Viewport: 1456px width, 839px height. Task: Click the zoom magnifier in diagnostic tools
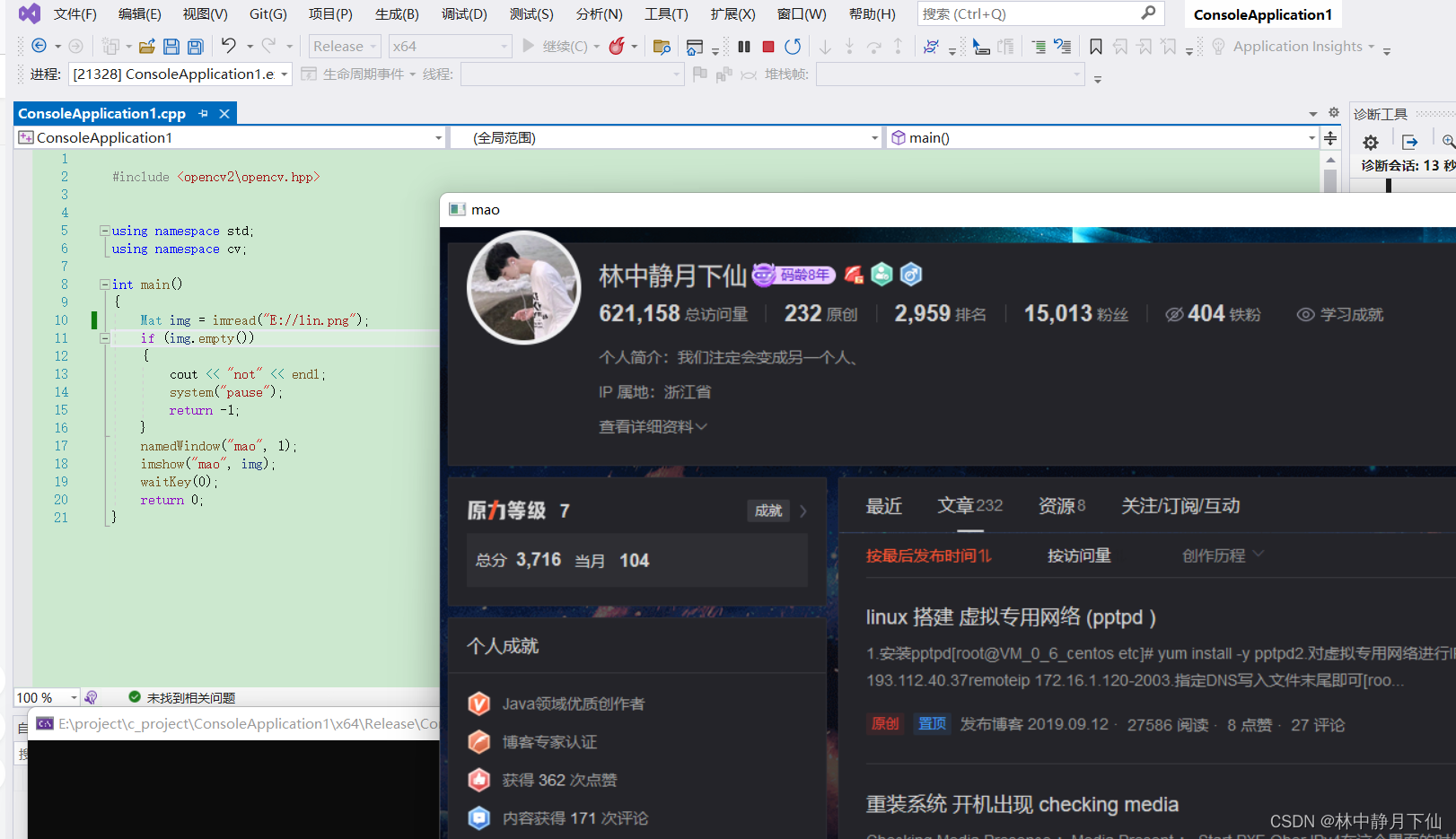point(1448,142)
